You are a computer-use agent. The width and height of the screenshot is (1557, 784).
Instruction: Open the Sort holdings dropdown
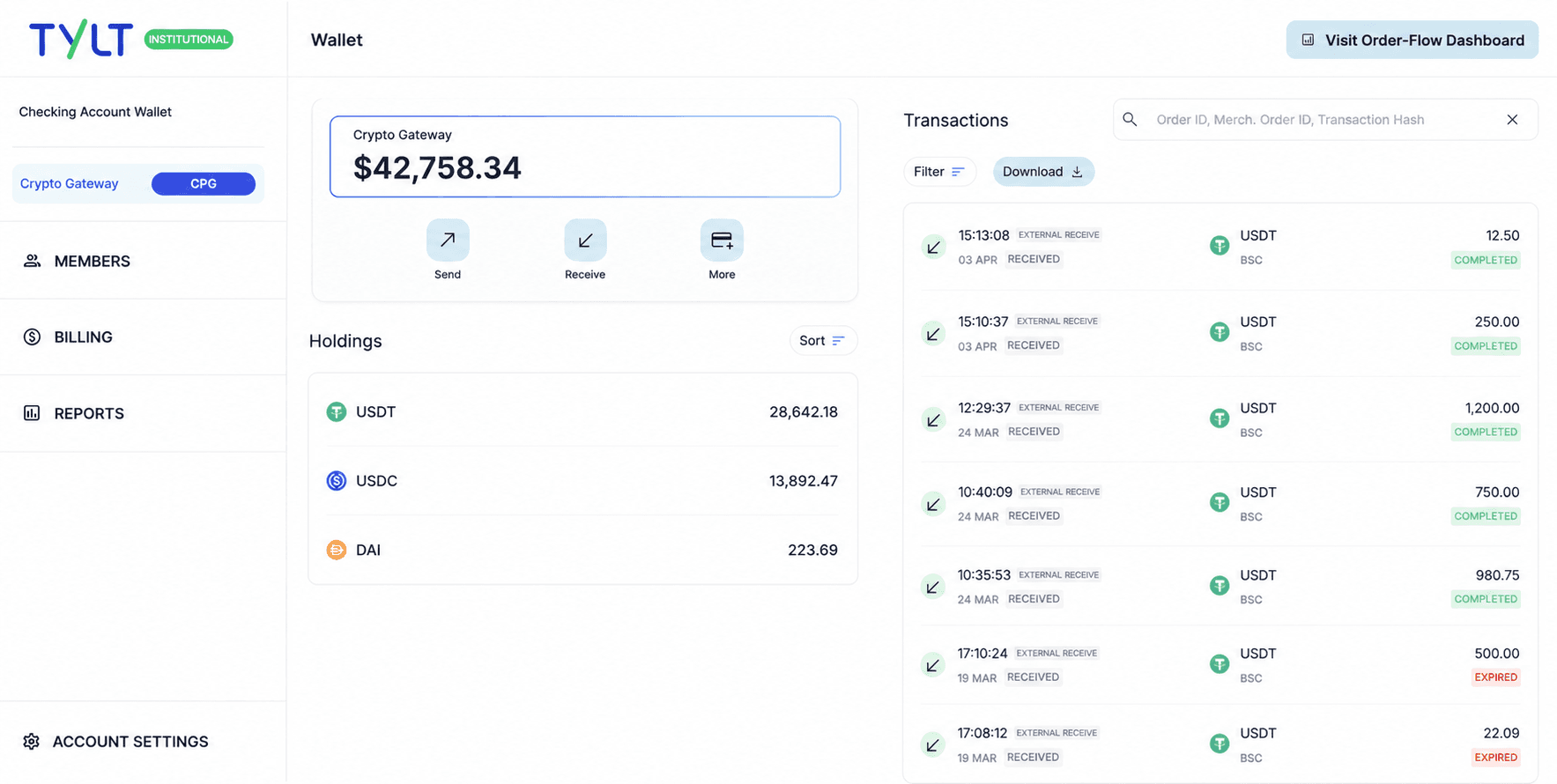click(822, 340)
